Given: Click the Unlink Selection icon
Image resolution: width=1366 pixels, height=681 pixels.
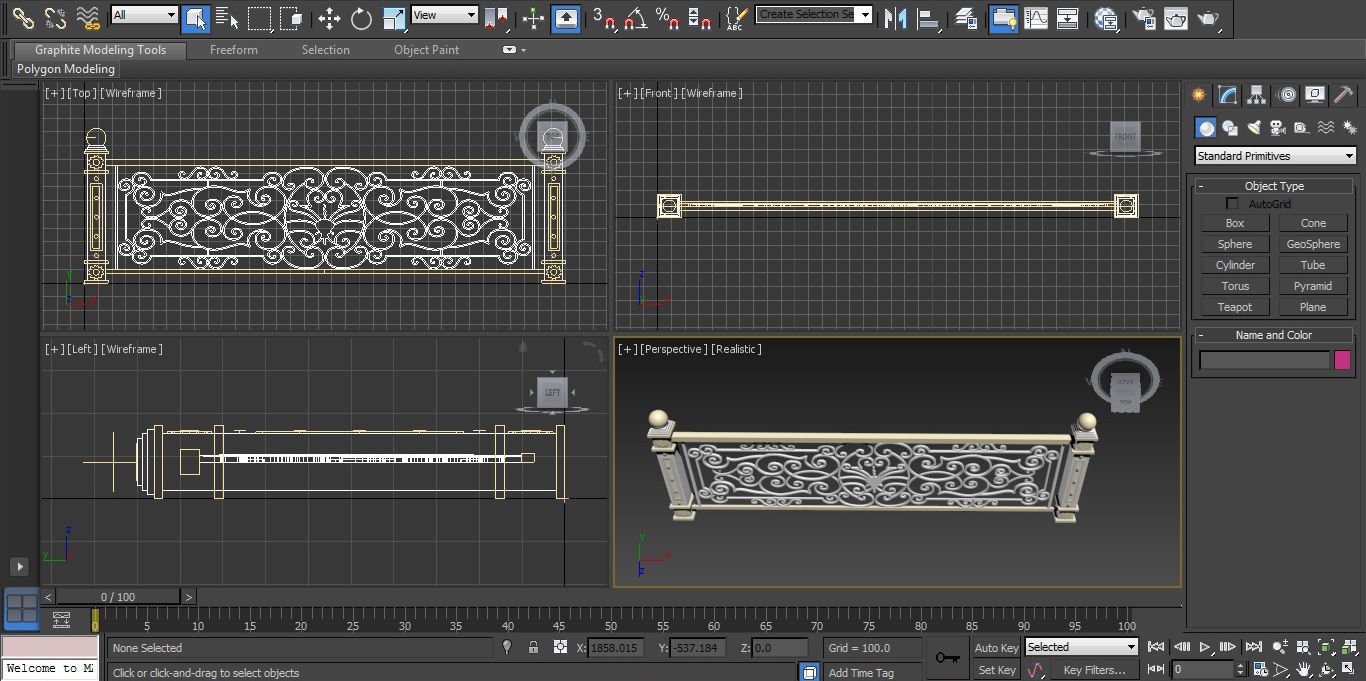Looking at the screenshot, I should (x=55, y=17).
